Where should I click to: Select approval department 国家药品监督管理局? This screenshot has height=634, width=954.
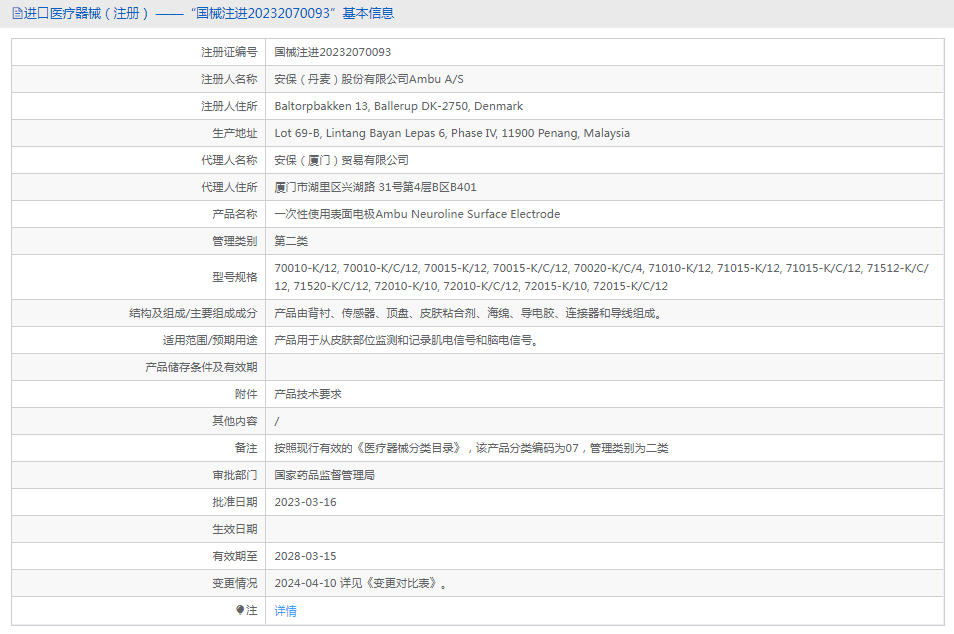[x=324, y=475]
